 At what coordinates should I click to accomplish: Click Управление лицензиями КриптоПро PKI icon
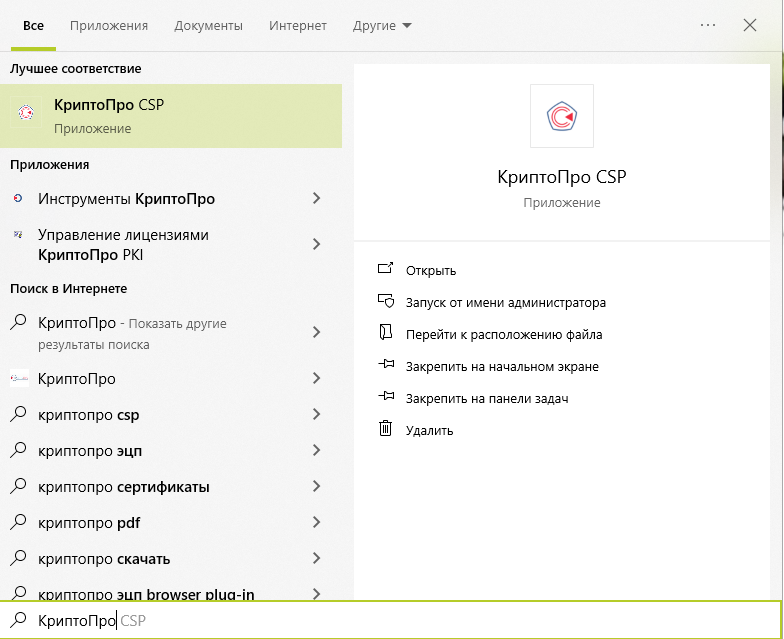18,234
